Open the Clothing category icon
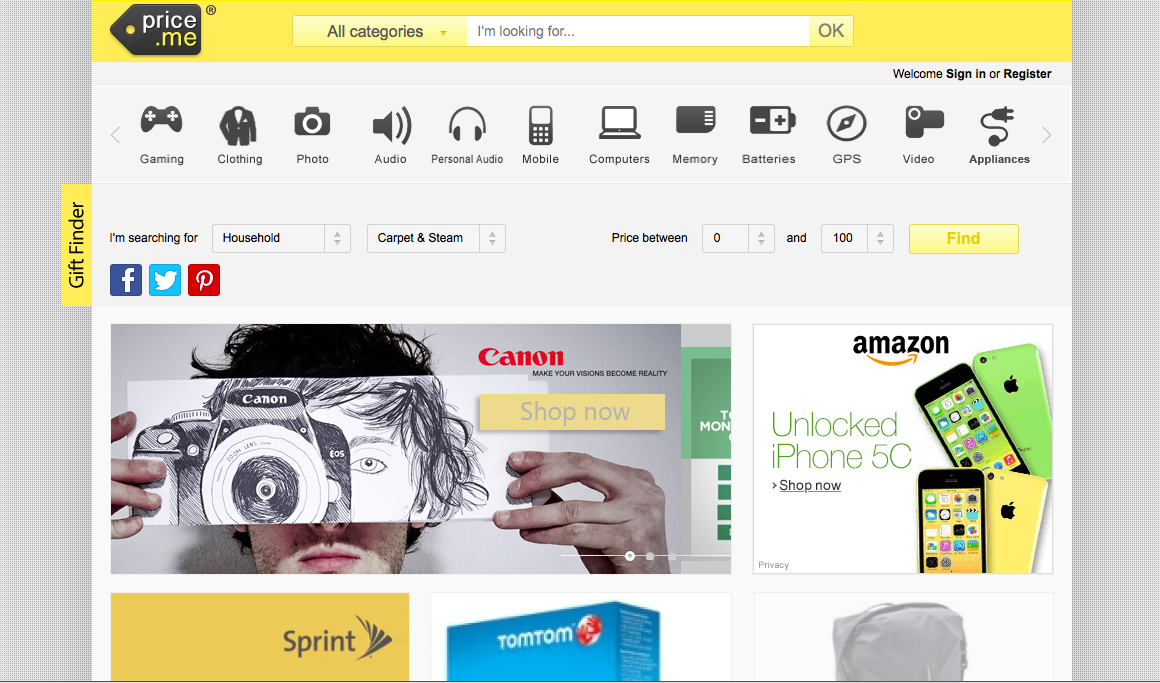Screen dimensions: 1160x683 [238, 126]
